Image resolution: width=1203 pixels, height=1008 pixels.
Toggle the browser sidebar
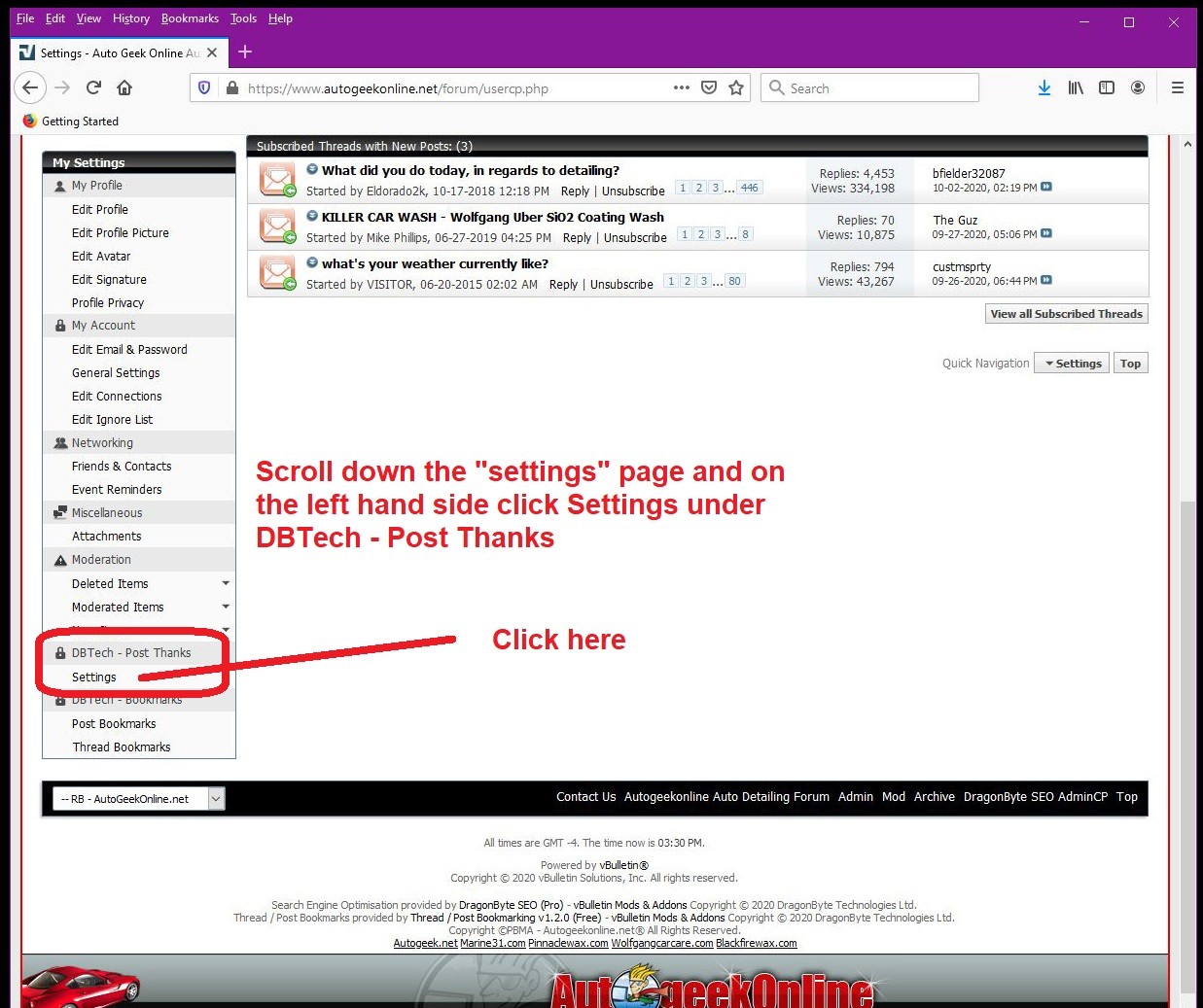(1107, 87)
